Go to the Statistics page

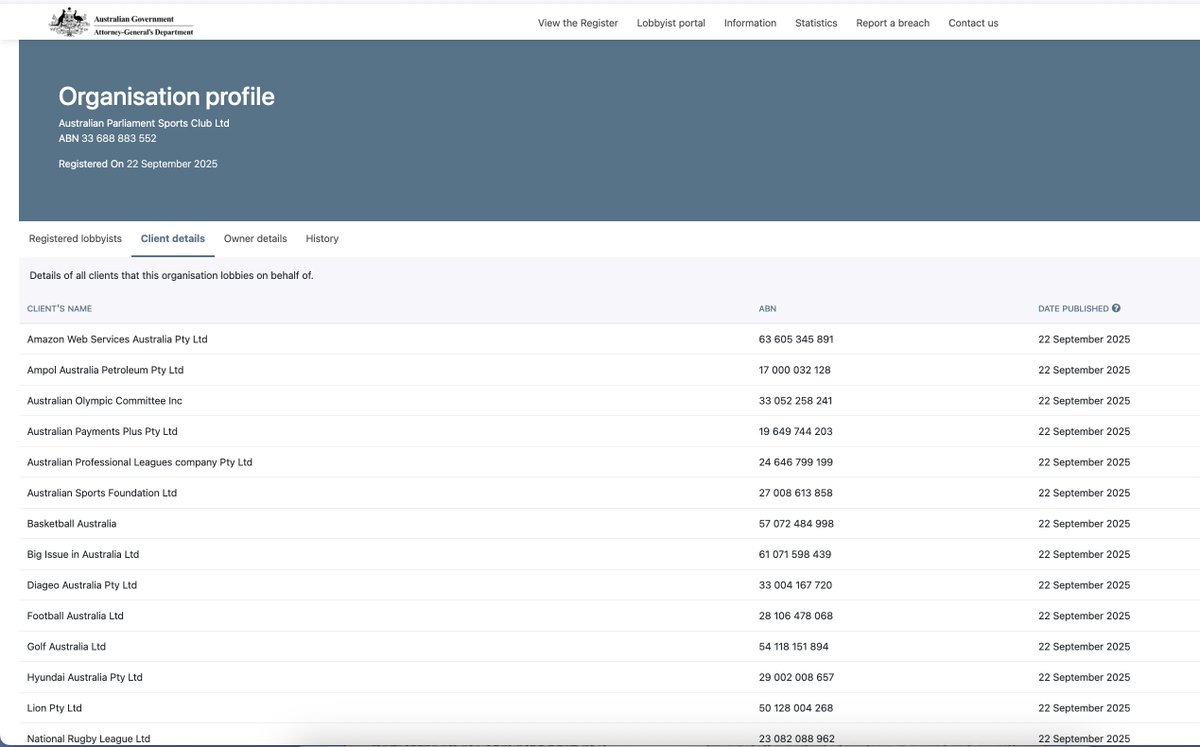point(816,23)
